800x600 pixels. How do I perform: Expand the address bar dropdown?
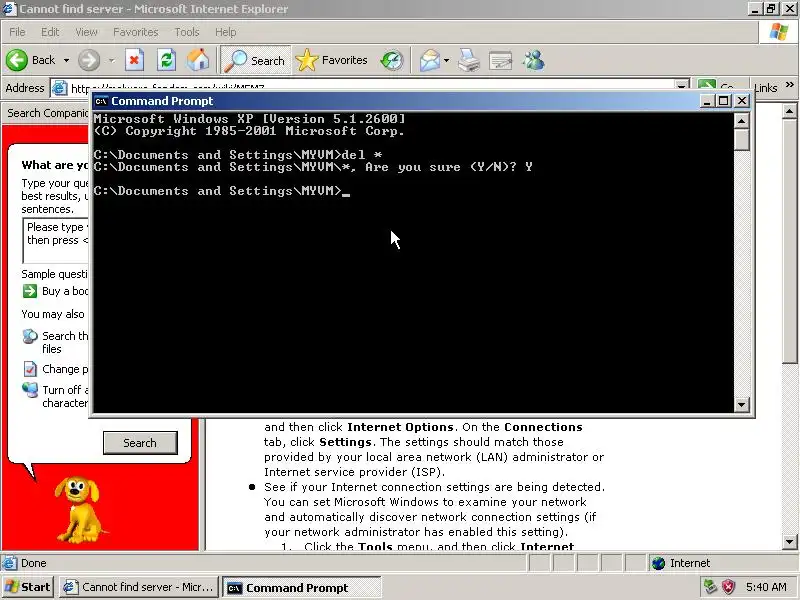[x=681, y=87]
